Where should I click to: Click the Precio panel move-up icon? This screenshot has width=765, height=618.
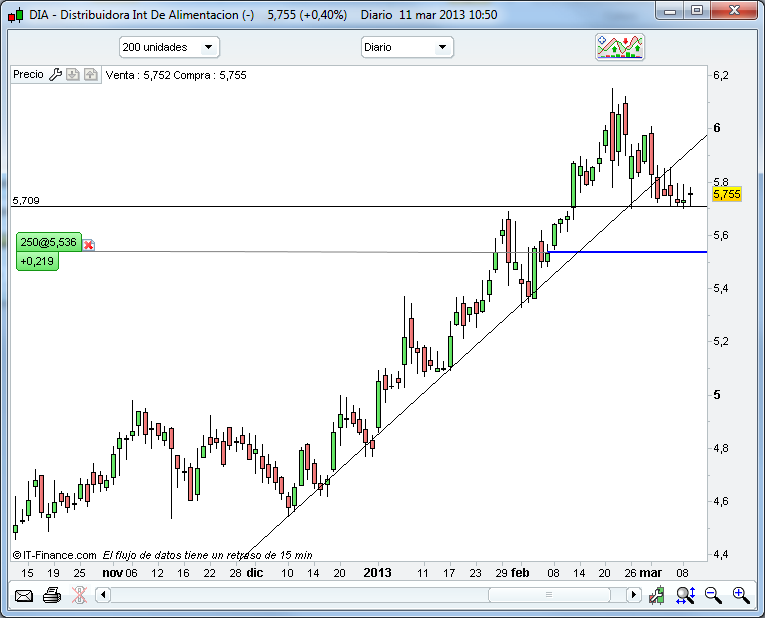(90, 75)
